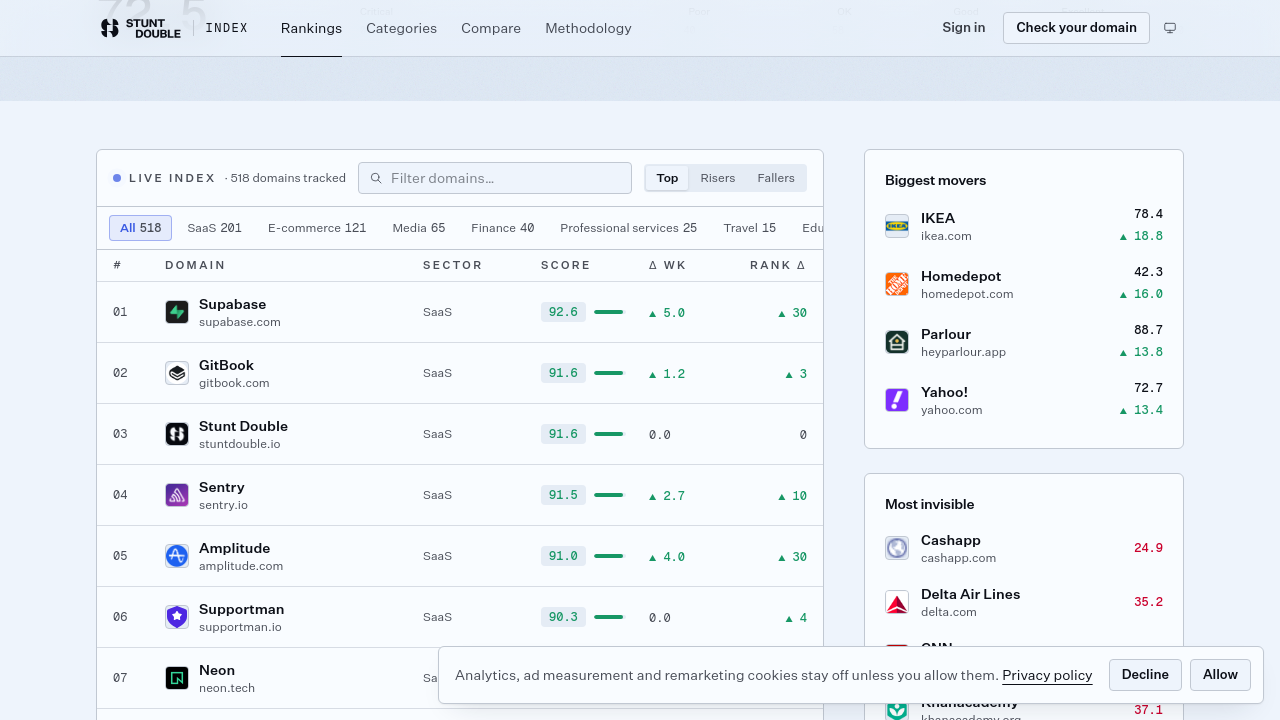This screenshot has height=720, width=1280.
Task: Open the Privacy policy link
Action: [x=1047, y=675]
